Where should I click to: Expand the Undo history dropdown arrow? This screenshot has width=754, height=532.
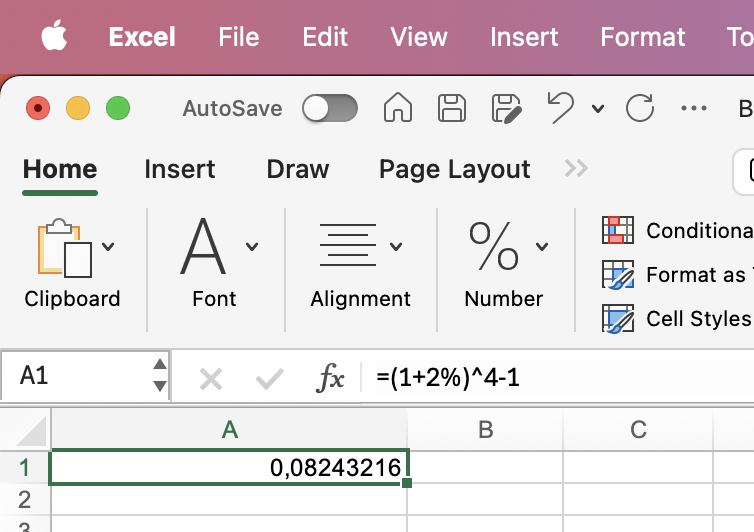click(598, 109)
